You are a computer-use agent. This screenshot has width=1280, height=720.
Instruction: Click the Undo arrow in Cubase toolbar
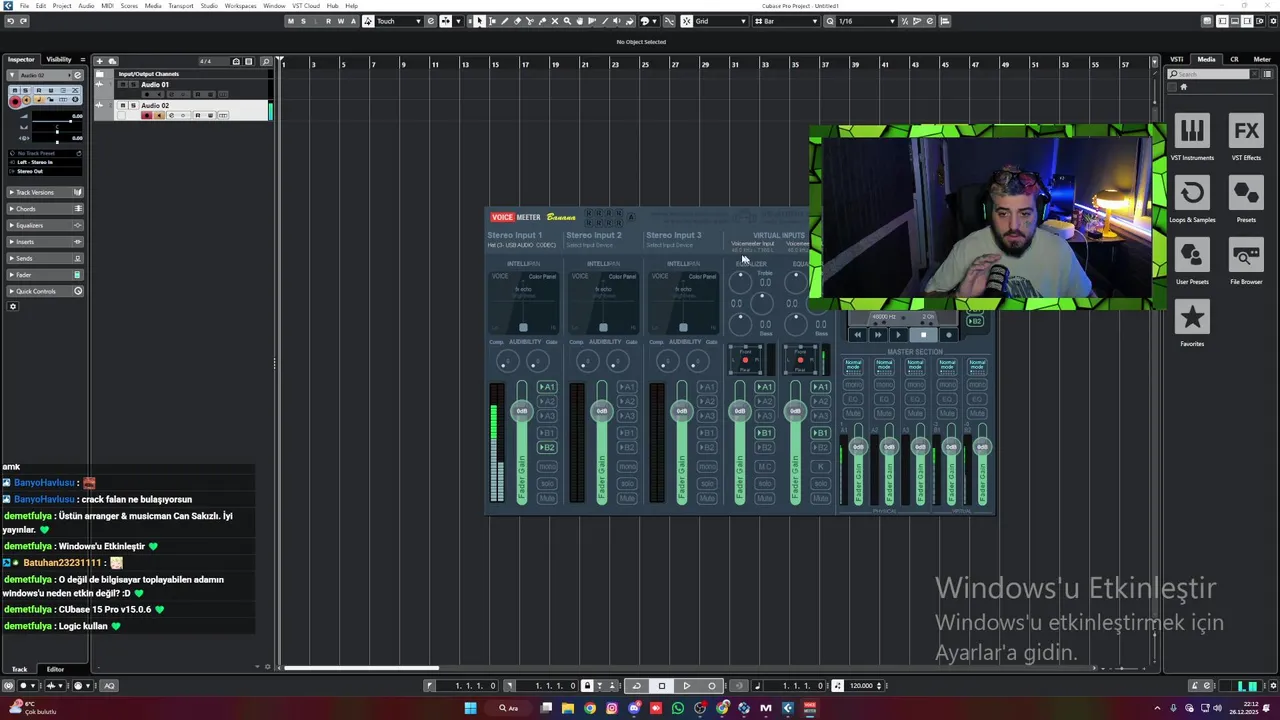click(10, 21)
